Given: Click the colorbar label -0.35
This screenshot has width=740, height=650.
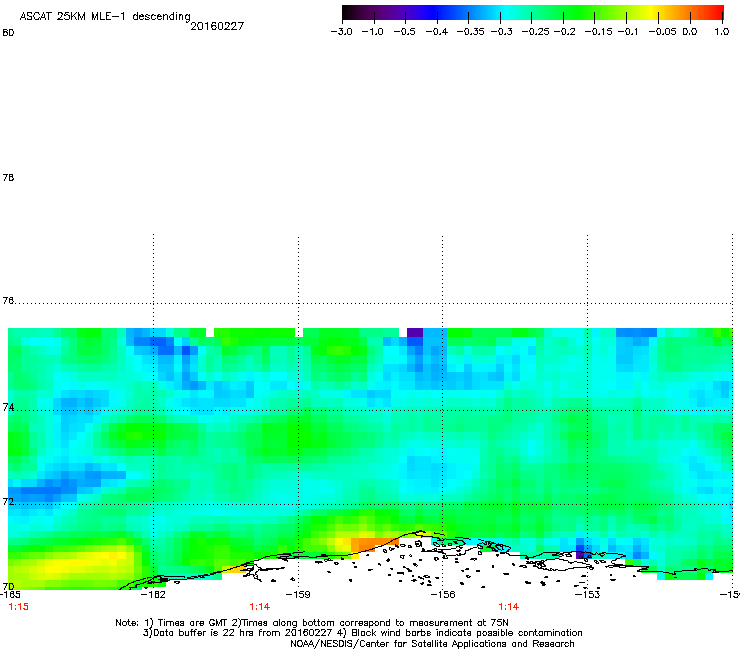Looking at the screenshot, I should 471,32.
